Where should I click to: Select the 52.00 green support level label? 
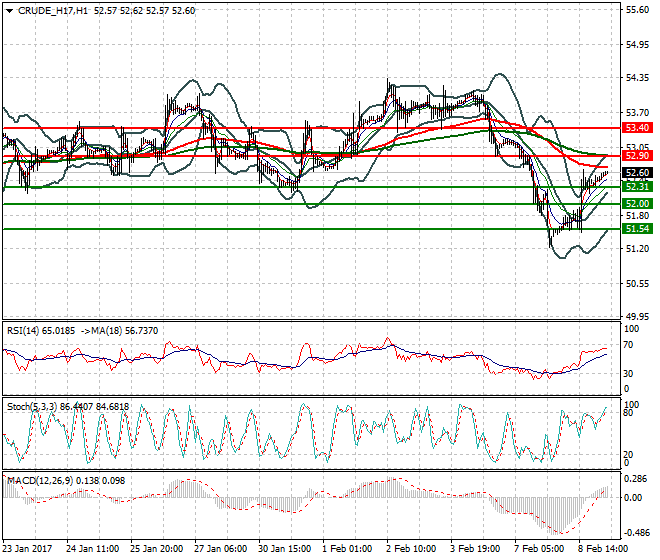637,204
